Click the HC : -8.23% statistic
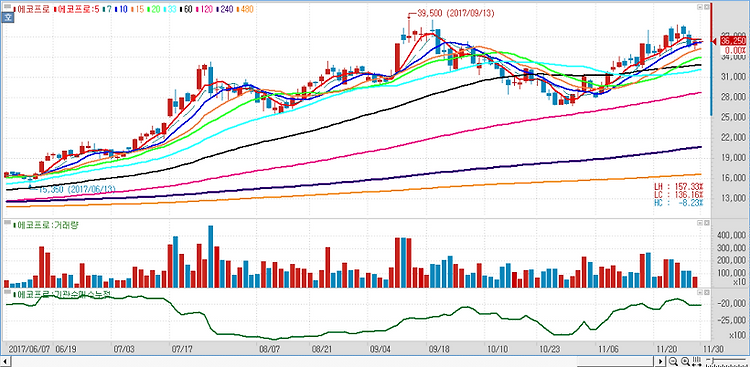750x367 pixels. click(x=678, y=203)
